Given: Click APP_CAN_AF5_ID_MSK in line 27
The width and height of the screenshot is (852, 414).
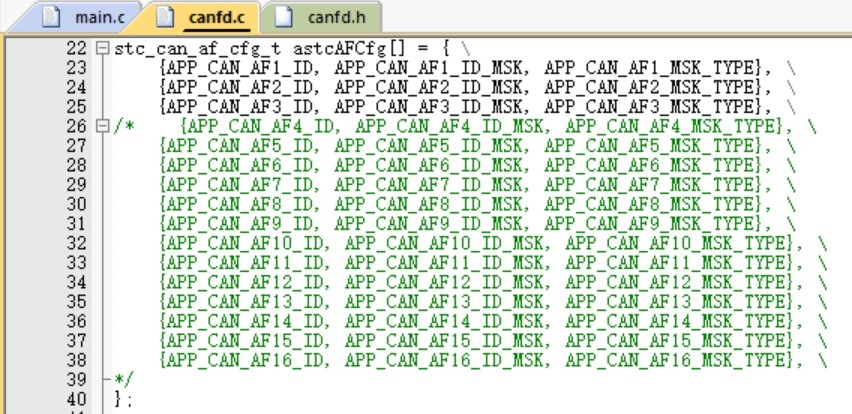Looking at the screenshot, I should point(428,146).
